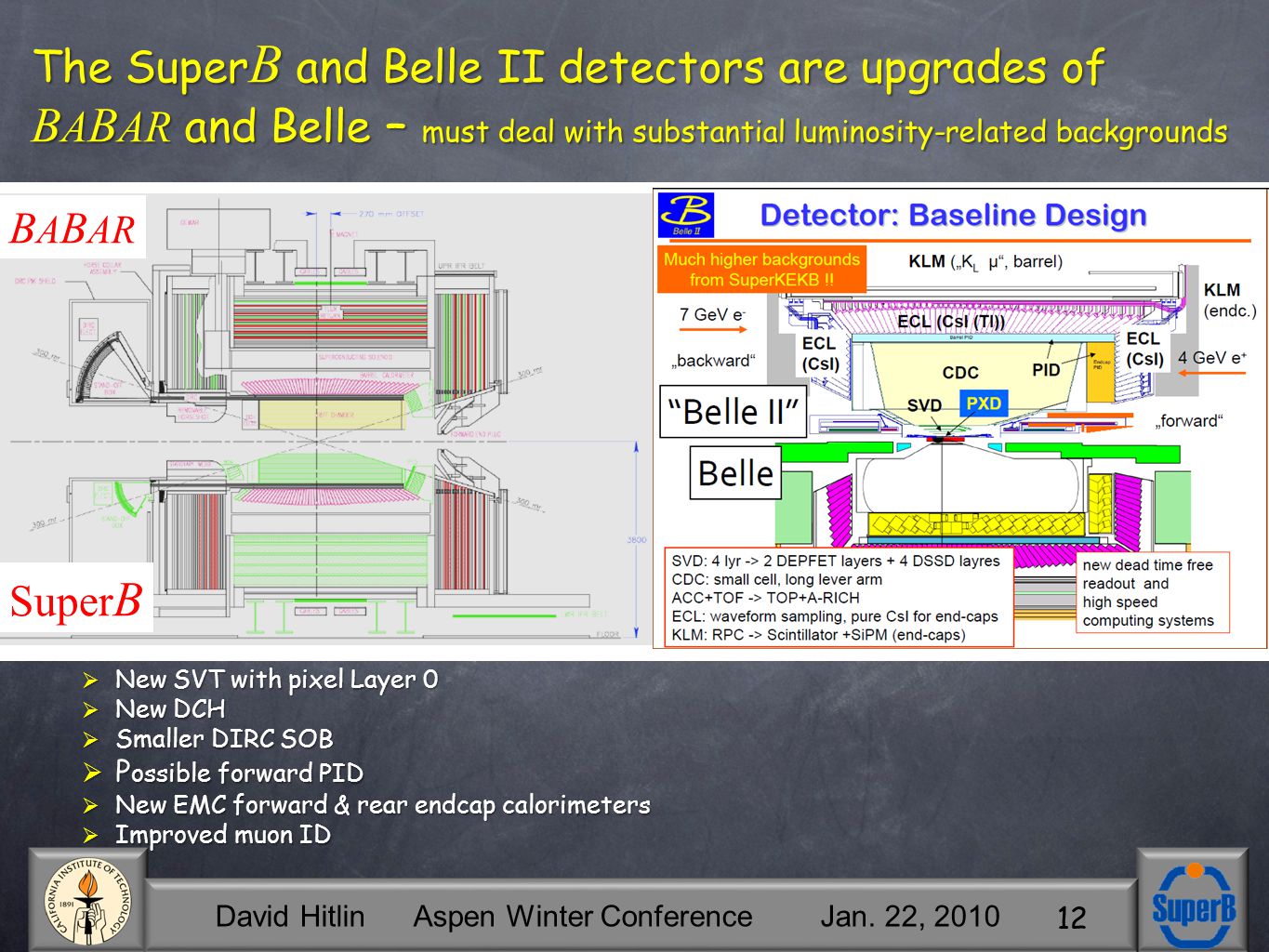
Task: Click the "ACC+TOF -> TOP+A-RICH" line
Action: pyautogui.click(x=765, y=599)
